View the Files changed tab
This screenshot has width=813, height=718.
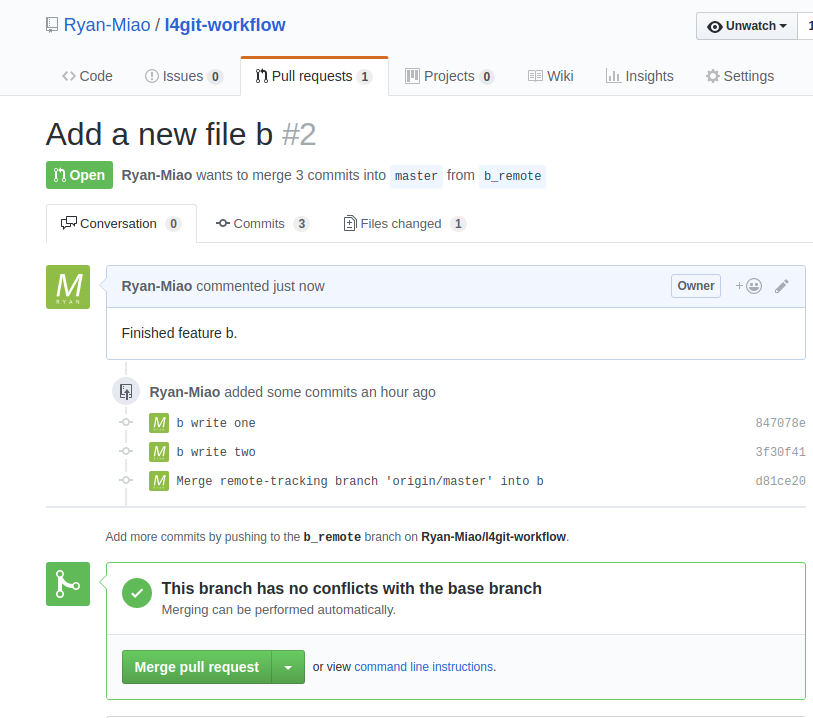click(405, 223)
